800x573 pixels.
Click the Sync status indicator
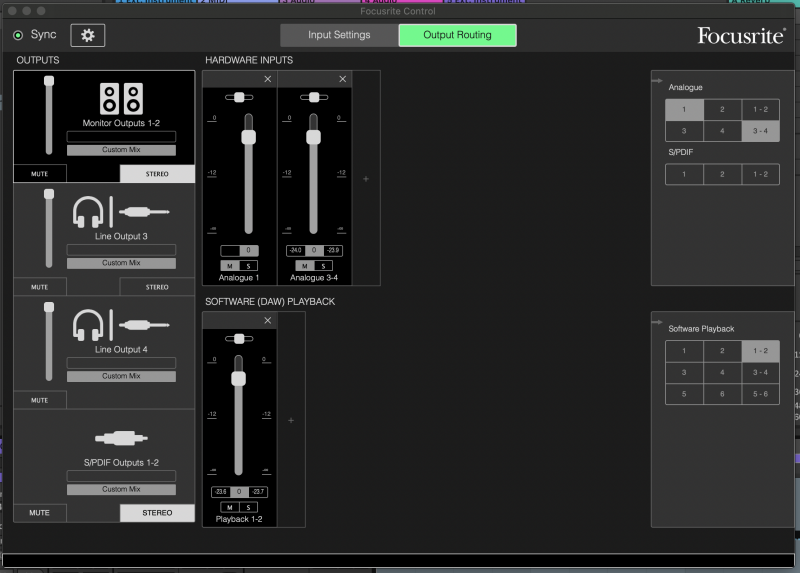tap(18, 35)
